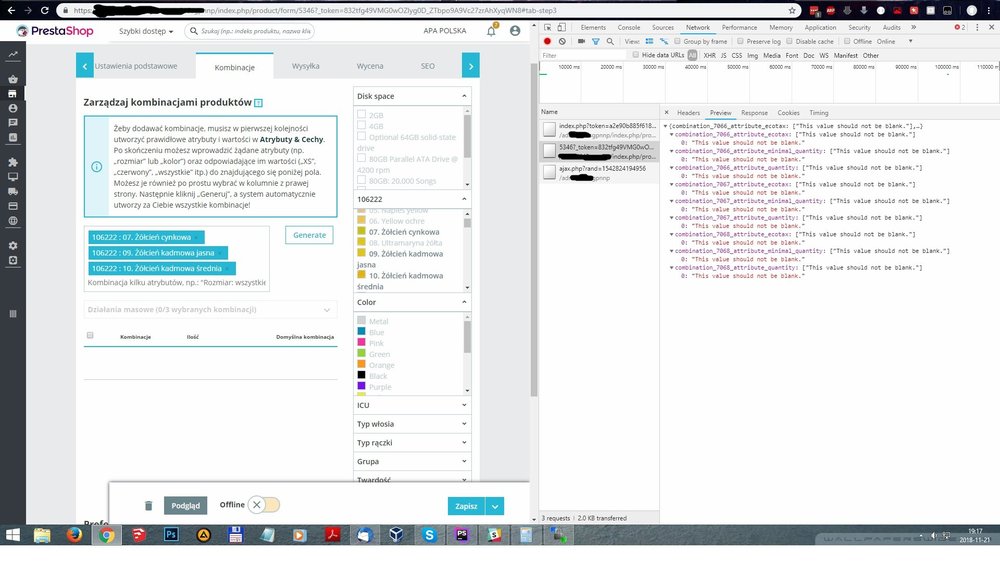Click the delete product trash icon
This screenshot has height=562, width=1000.
click(x=149, y=505)
